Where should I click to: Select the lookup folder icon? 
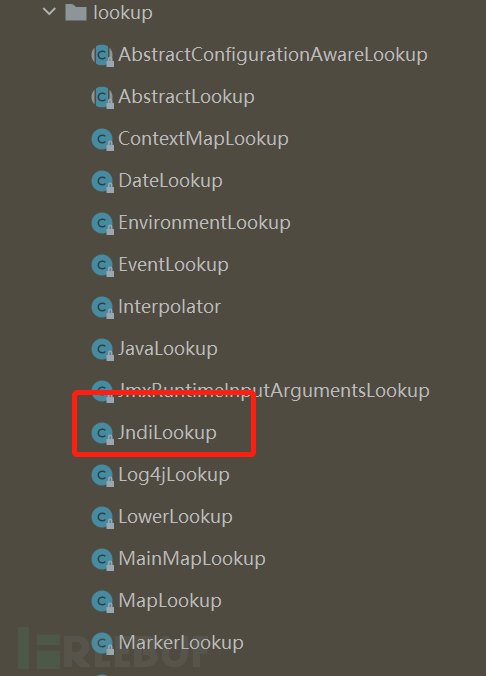point(76,13)
